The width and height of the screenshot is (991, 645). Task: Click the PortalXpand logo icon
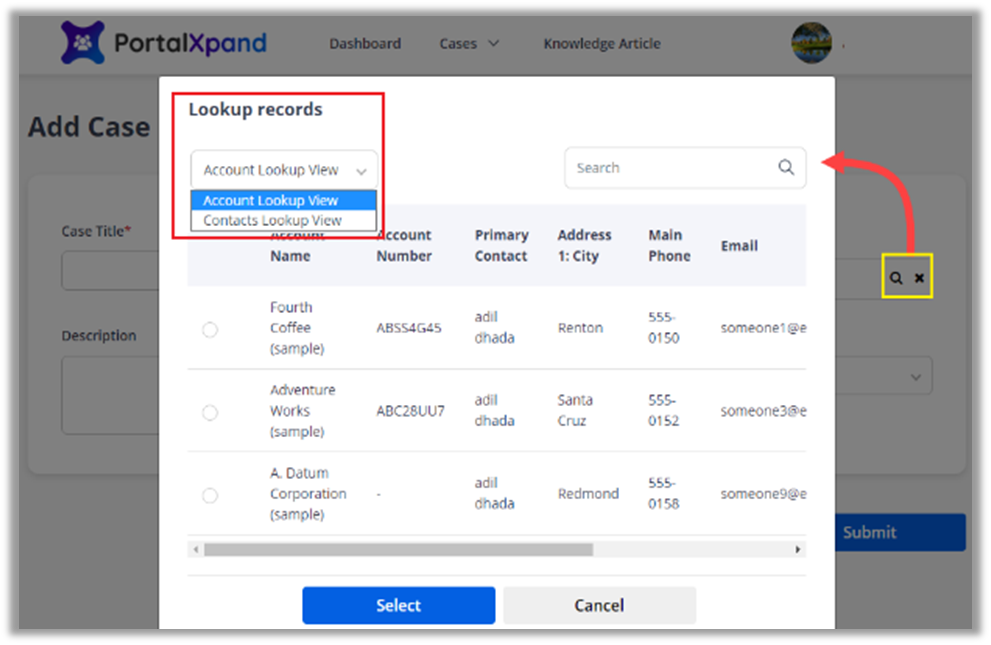82,43
